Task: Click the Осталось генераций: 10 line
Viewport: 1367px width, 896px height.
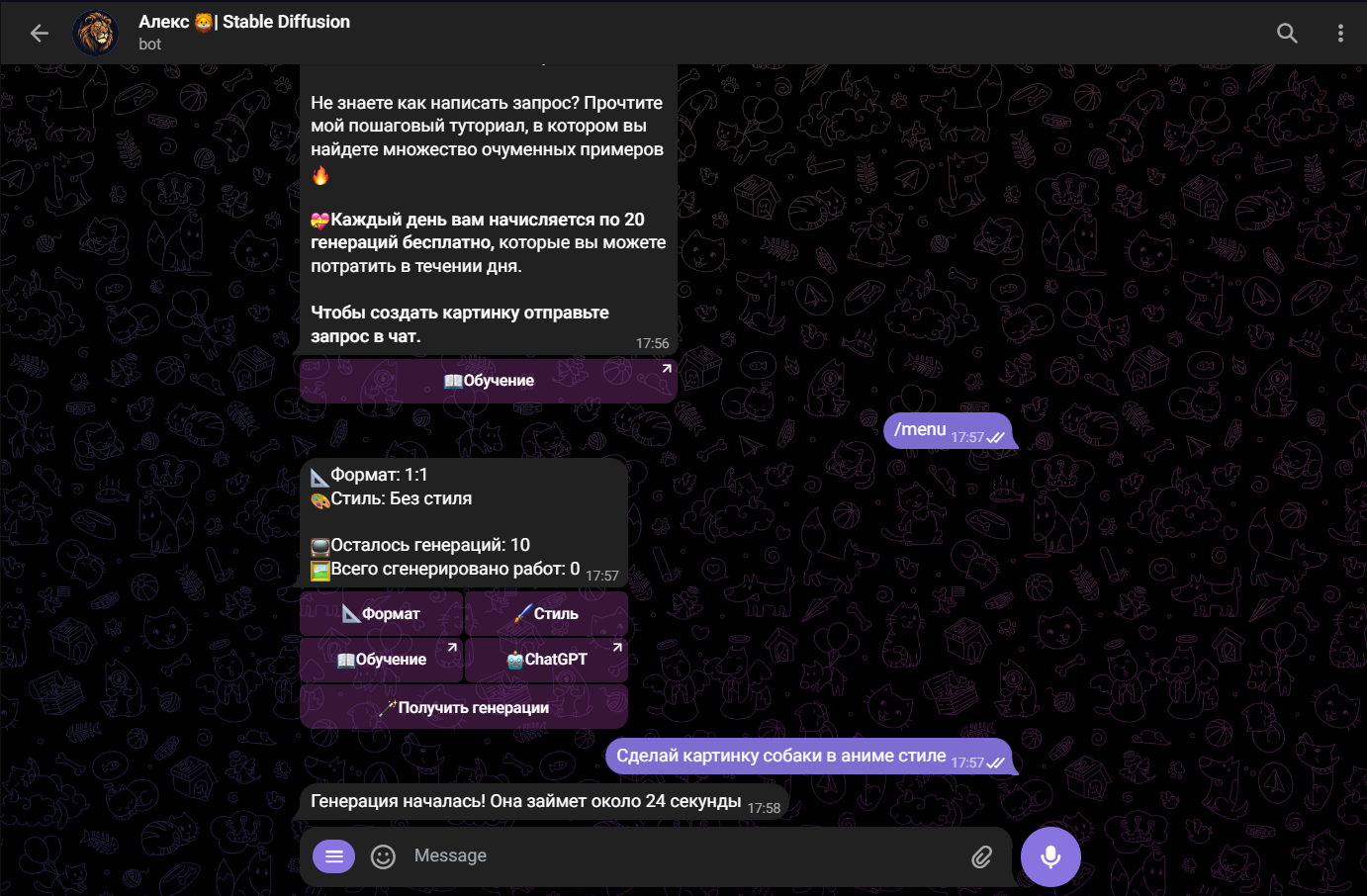Action: click(420, 546)
